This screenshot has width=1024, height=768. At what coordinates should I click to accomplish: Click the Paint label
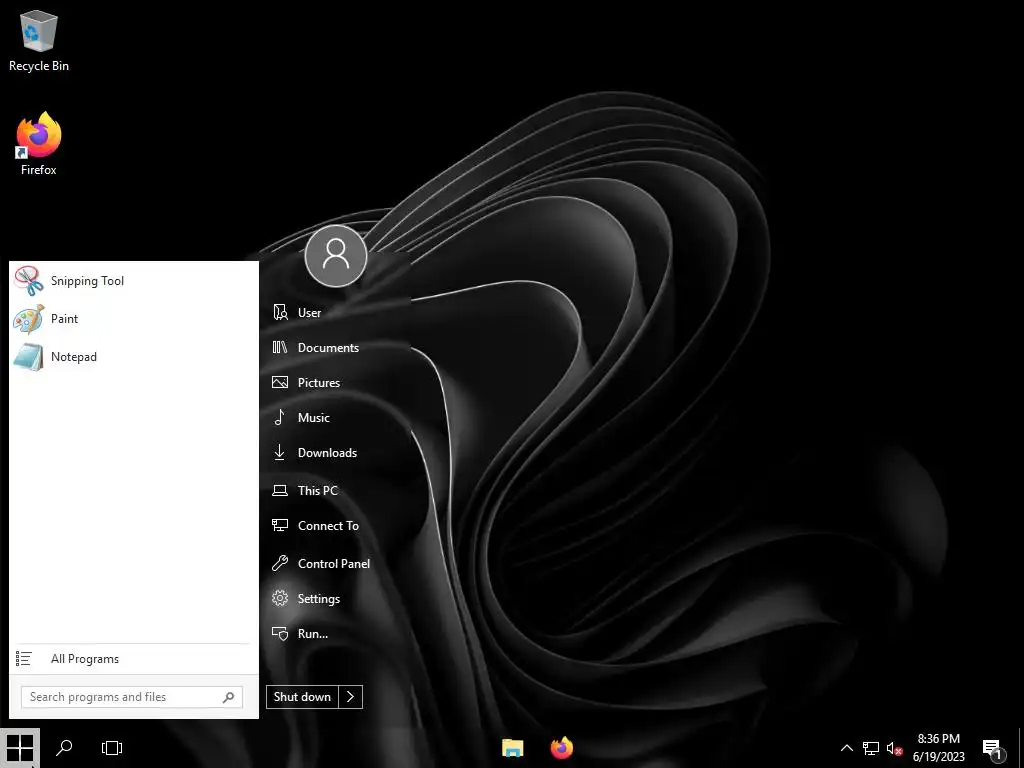(65, 319)
